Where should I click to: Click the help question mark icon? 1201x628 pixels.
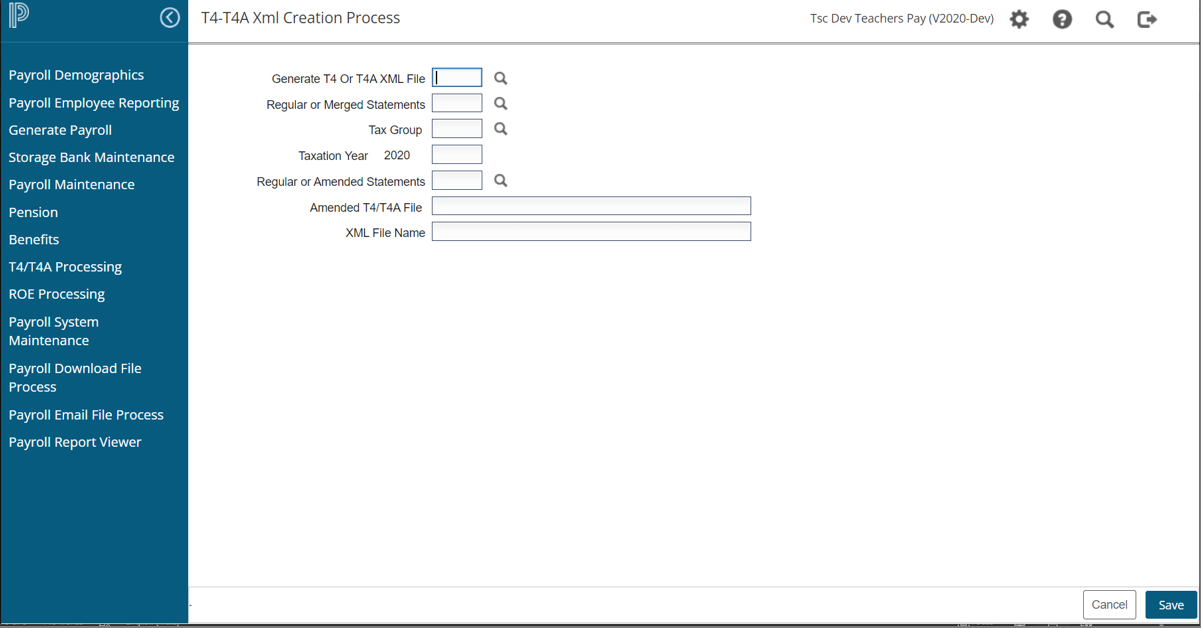click(x=1062, y=19)
